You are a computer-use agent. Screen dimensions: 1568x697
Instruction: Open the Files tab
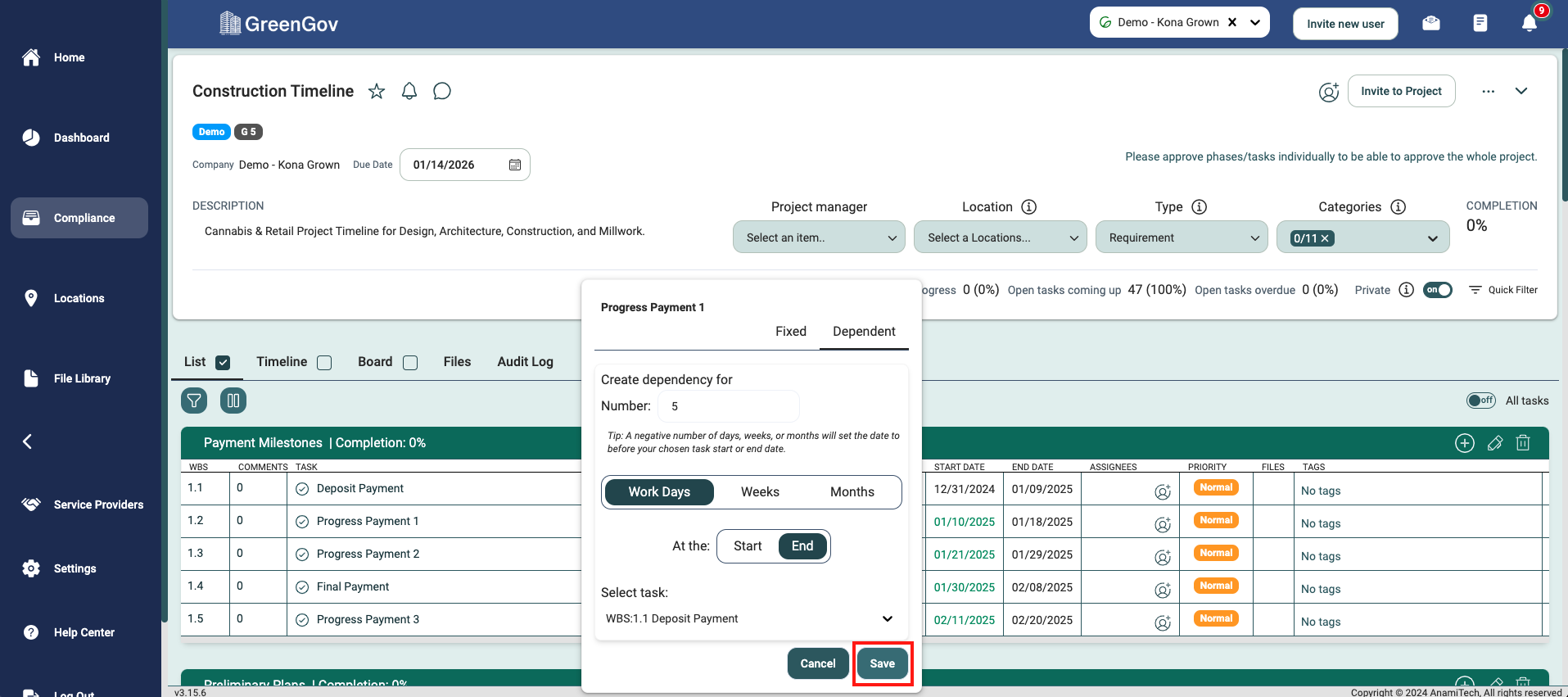point(457,361)
